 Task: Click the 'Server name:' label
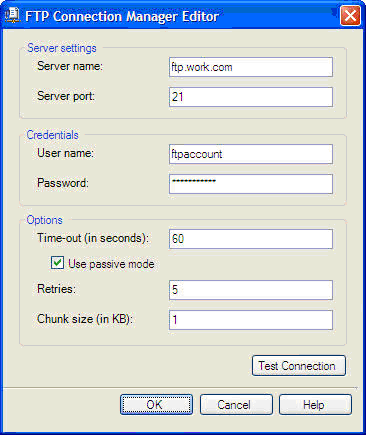tap(70, 66)
